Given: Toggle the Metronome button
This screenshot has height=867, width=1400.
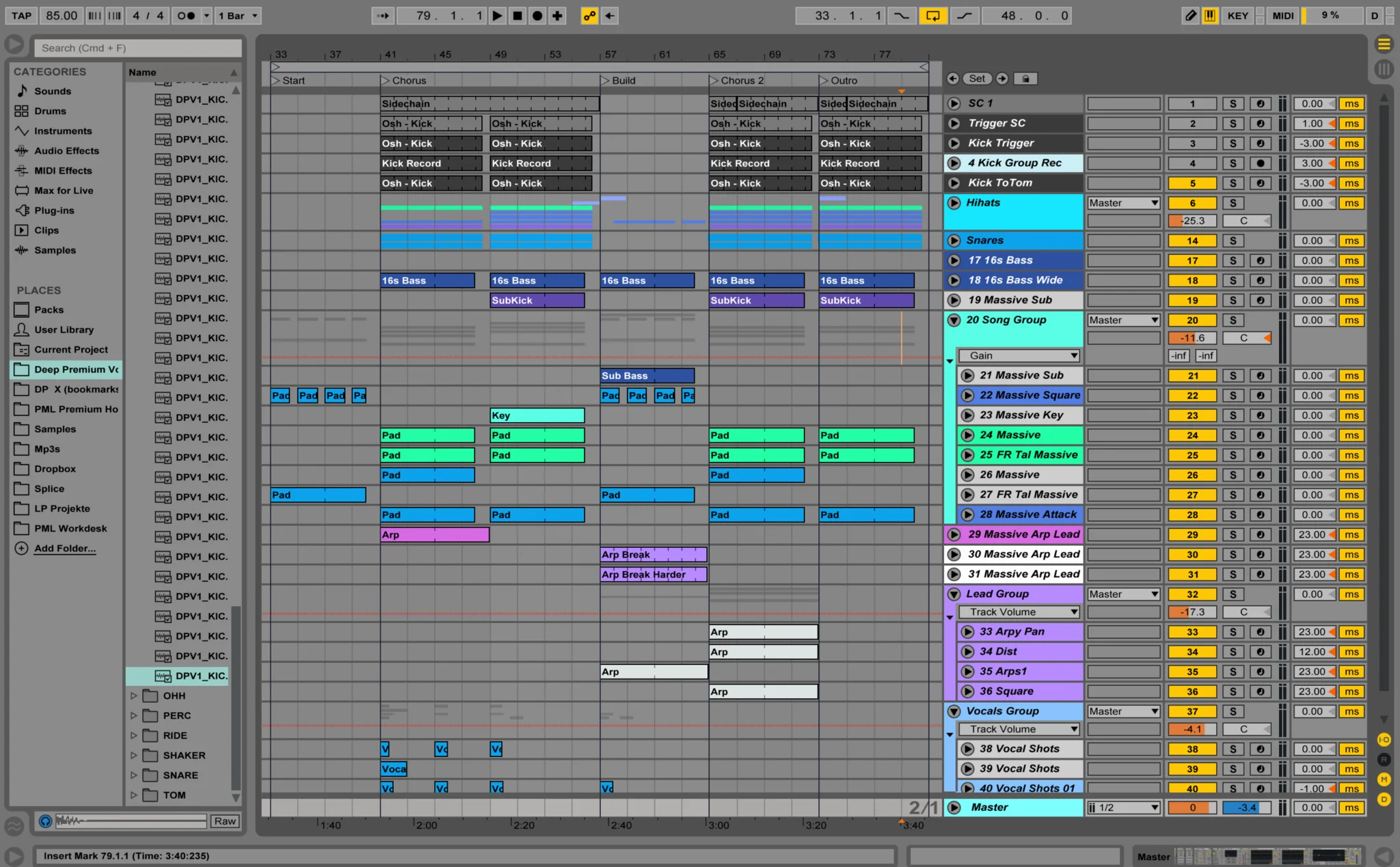Looking at the screenshot, I should point(186,16).
